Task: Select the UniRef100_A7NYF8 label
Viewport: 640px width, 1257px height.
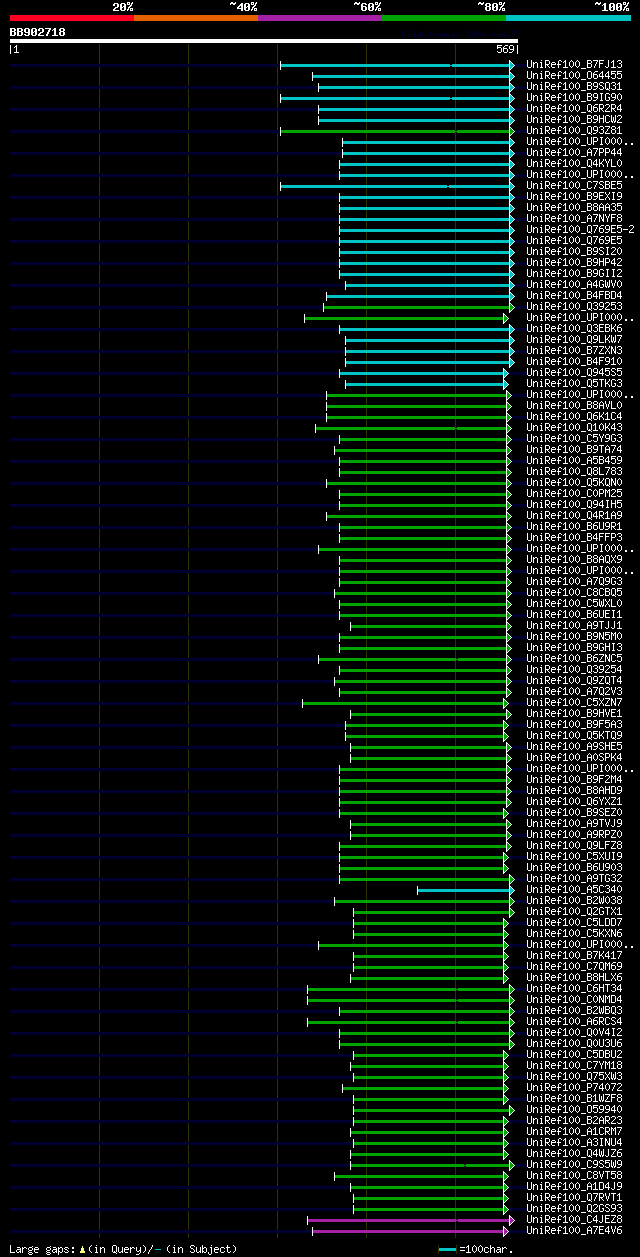Action: [575, 218]
